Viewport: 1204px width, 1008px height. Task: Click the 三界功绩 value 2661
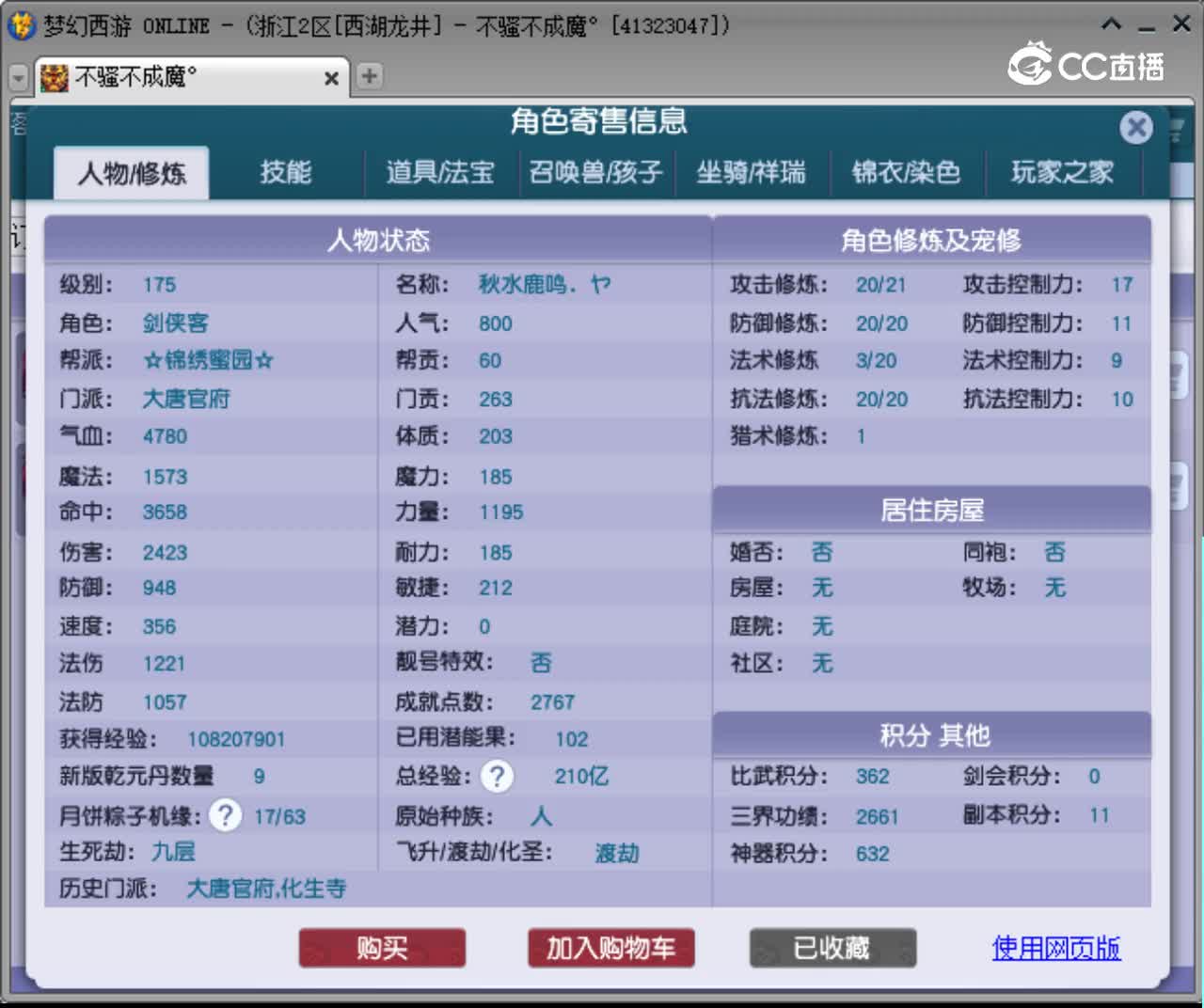tap(877, 816)
